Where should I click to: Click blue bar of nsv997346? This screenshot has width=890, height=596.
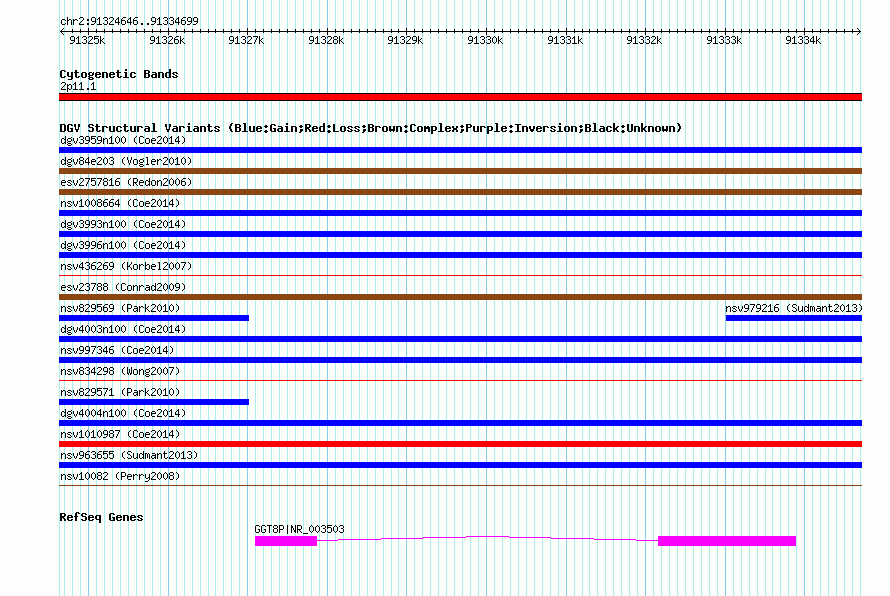pos(460,360)
